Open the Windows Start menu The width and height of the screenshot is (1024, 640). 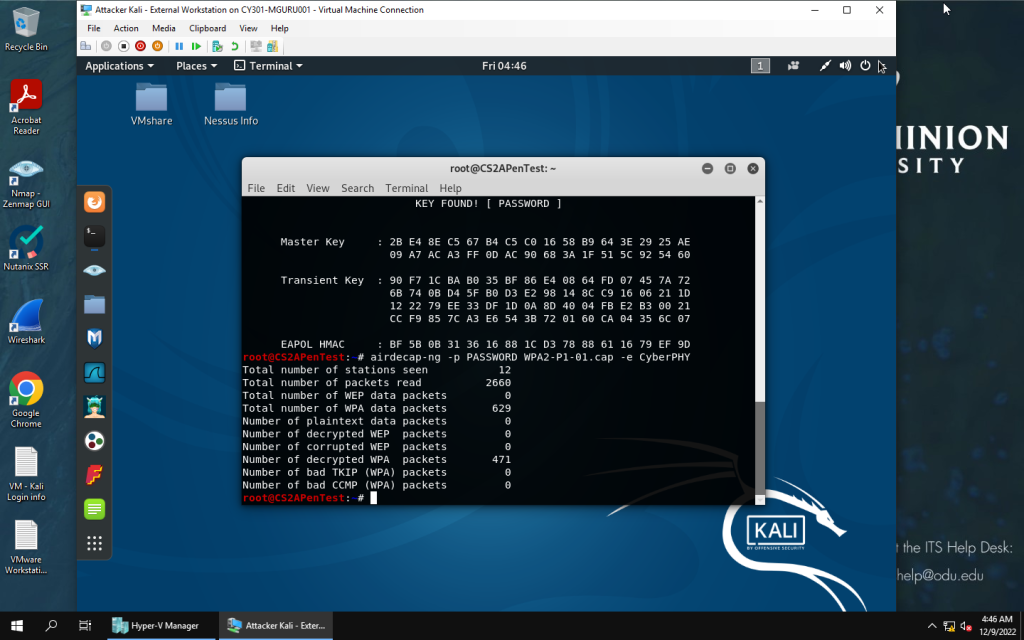click(x=17, y=626)
